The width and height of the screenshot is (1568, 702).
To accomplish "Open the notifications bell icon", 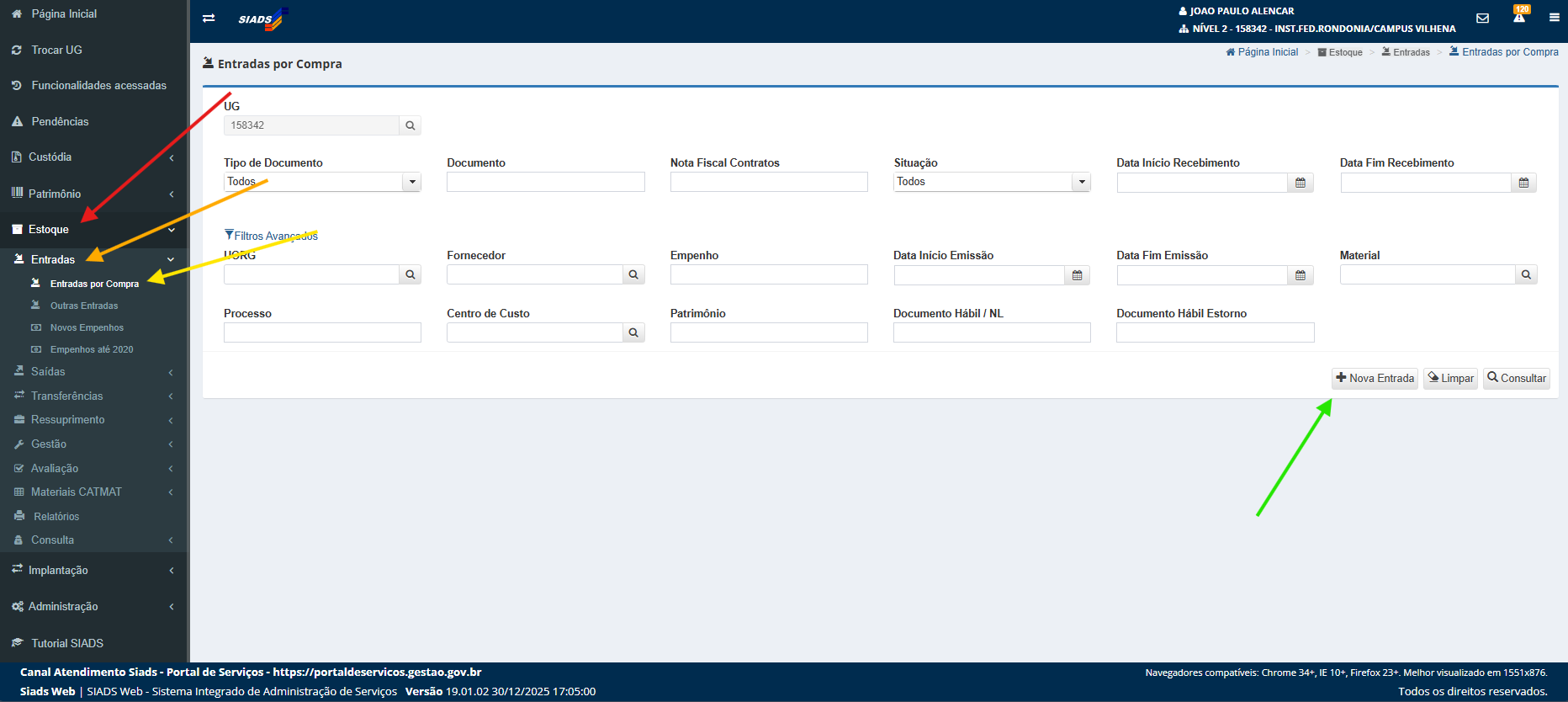I will tap(1519, 17).
